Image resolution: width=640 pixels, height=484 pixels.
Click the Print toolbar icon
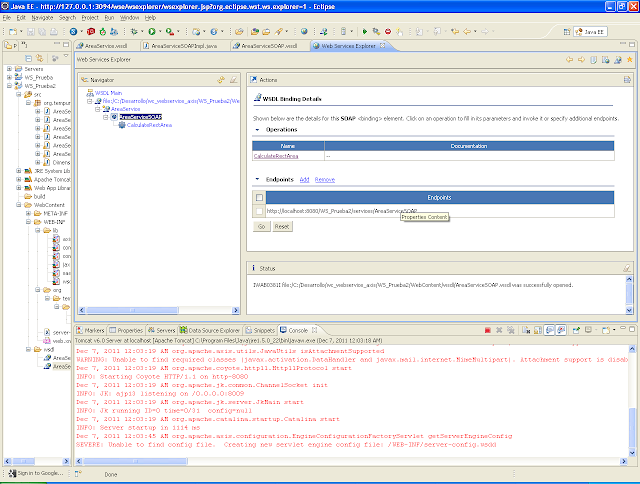click(53, 31)
